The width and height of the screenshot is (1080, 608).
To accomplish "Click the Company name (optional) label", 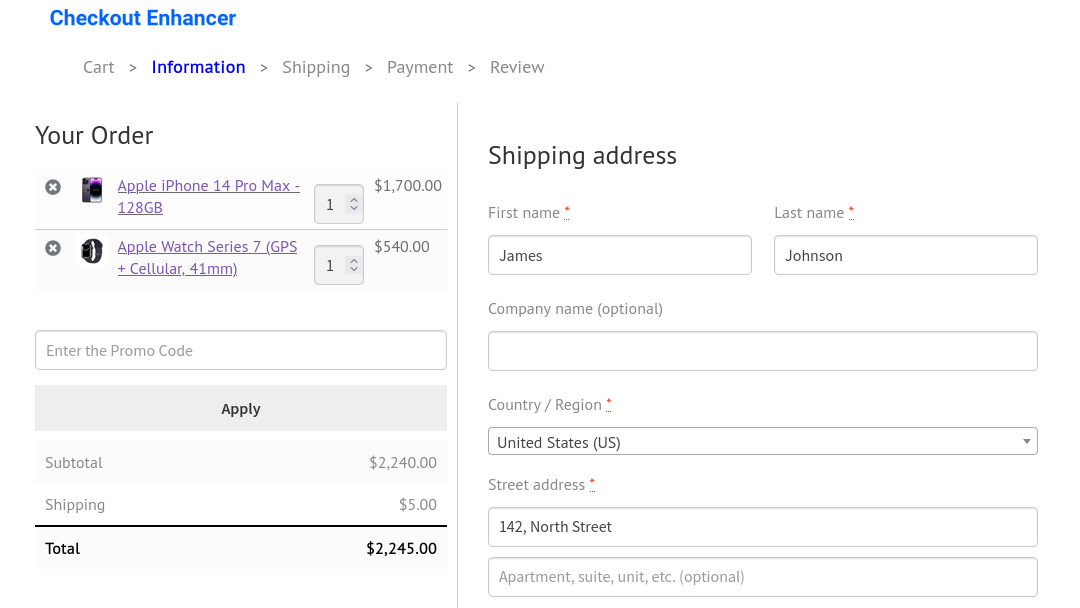I will tap(576, 309).
